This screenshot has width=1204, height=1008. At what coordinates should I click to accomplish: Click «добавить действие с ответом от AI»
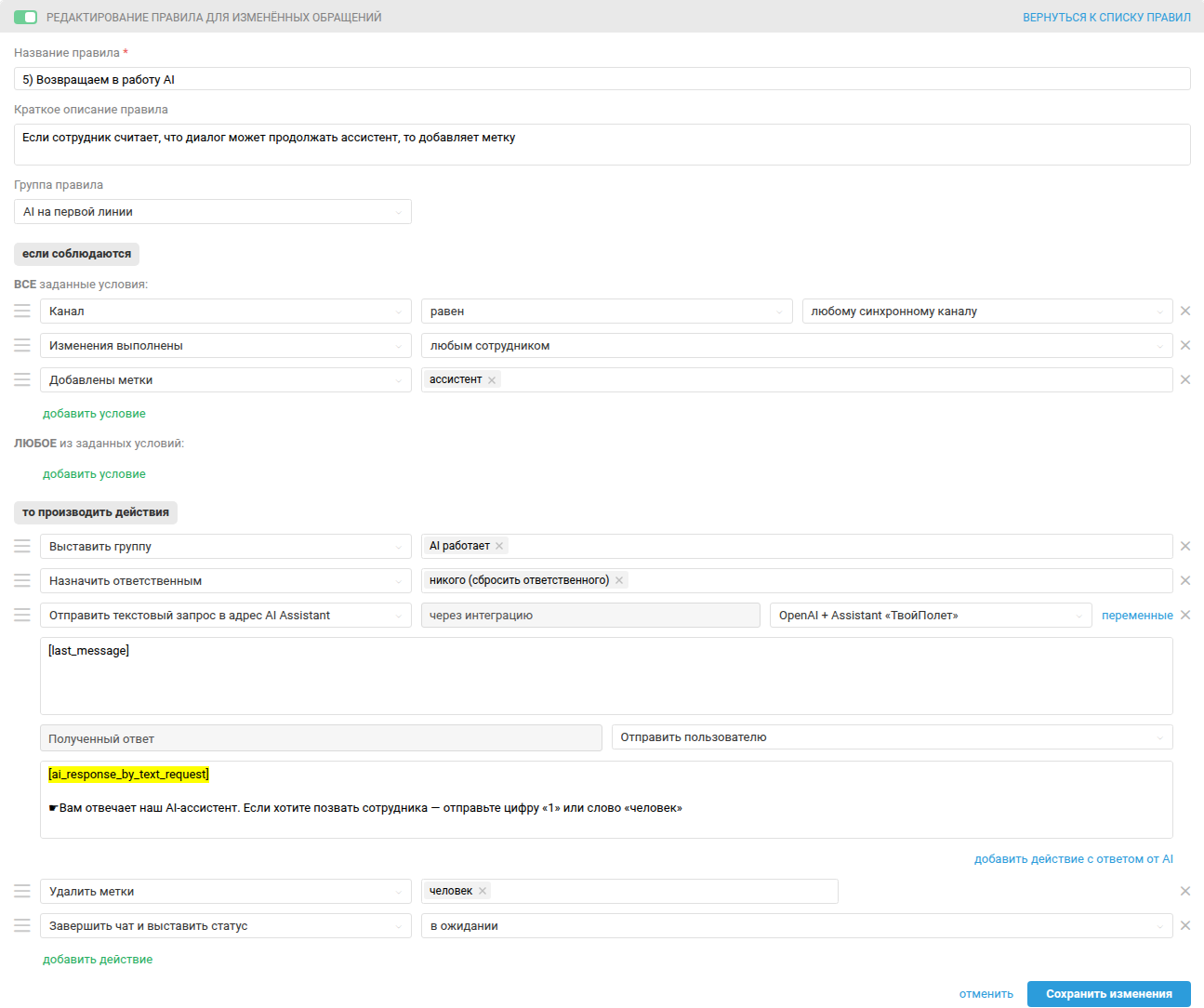1073,859
